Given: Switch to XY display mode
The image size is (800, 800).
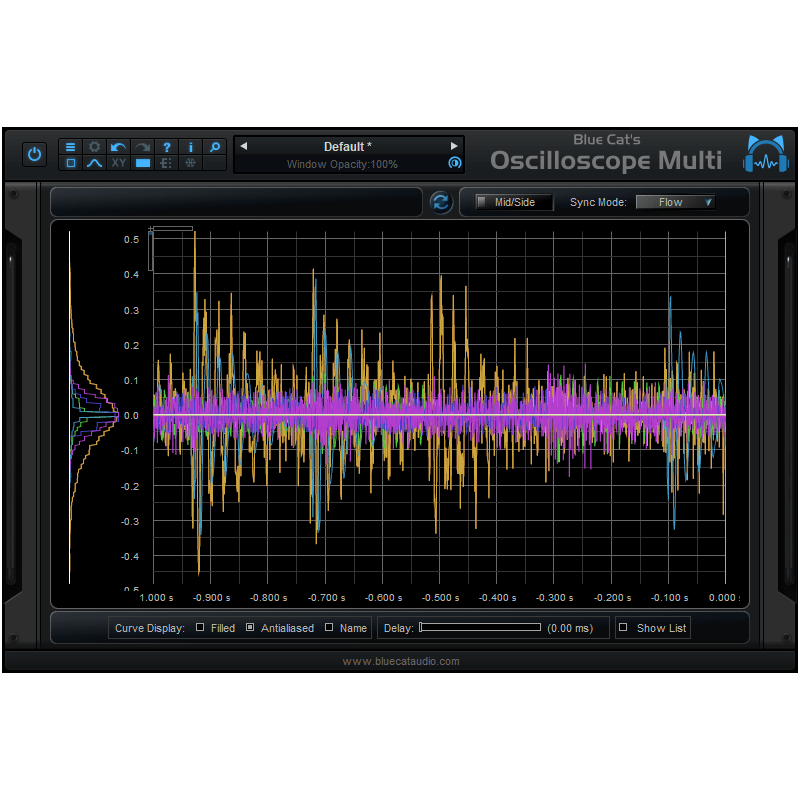Looking at the screenshot, I should [x=118, y=163].
